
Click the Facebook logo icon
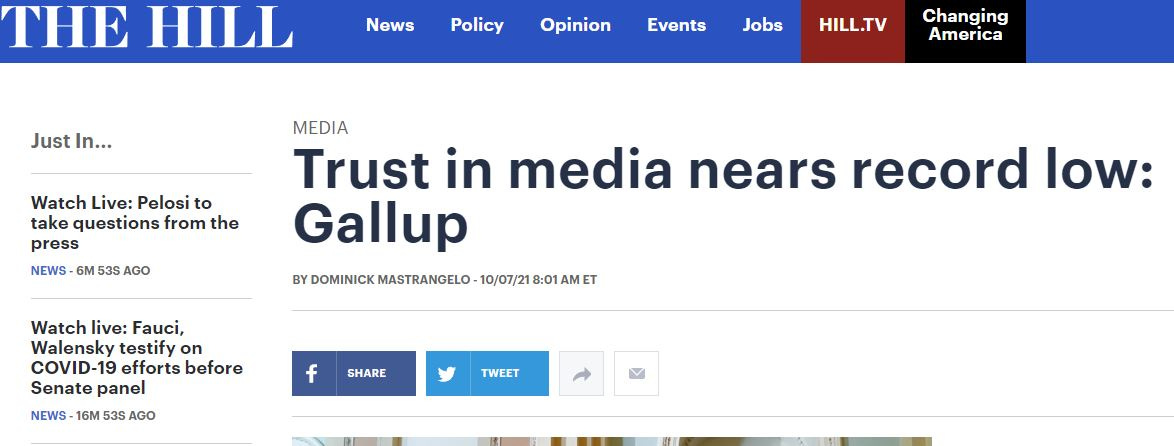click(x=311, y=373)
